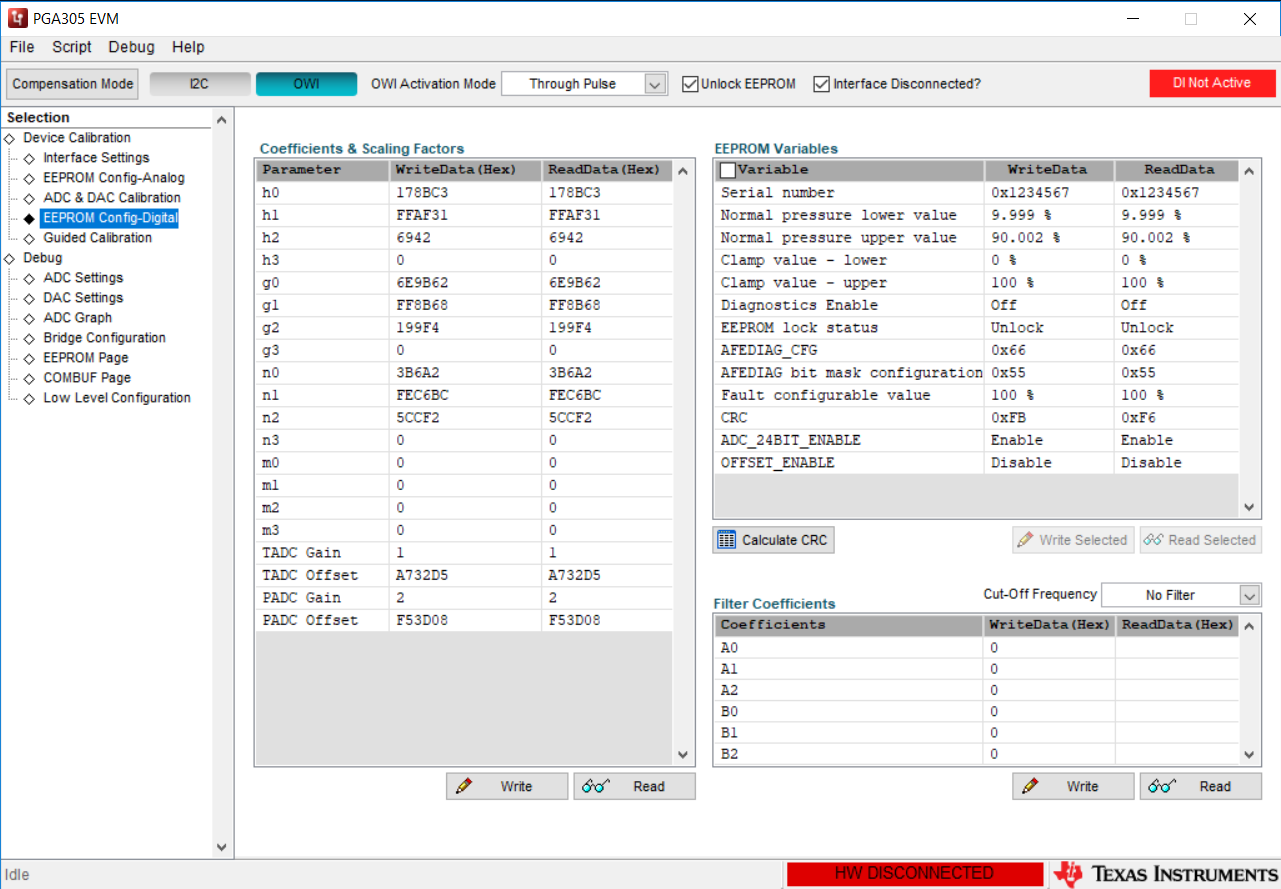Select ADC & DAC Calibration in the tree
Viewport: 1281px width, 889px height.
(x=112, y=198)
